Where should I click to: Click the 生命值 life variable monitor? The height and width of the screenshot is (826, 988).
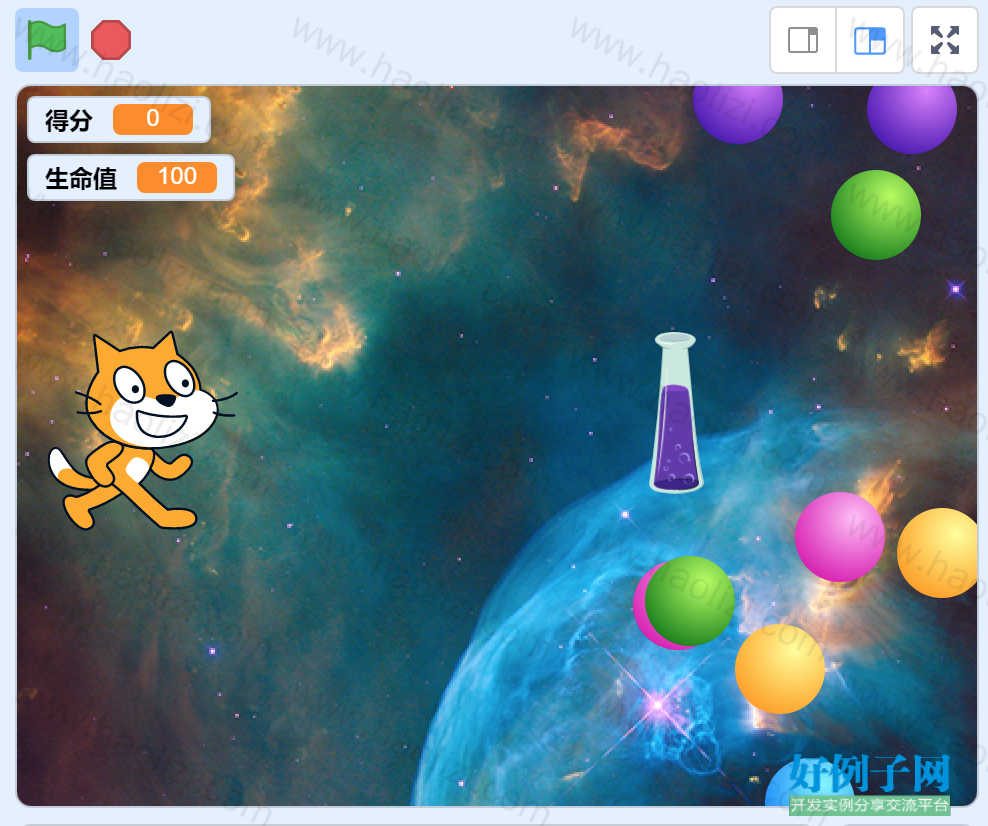(130, 178)
